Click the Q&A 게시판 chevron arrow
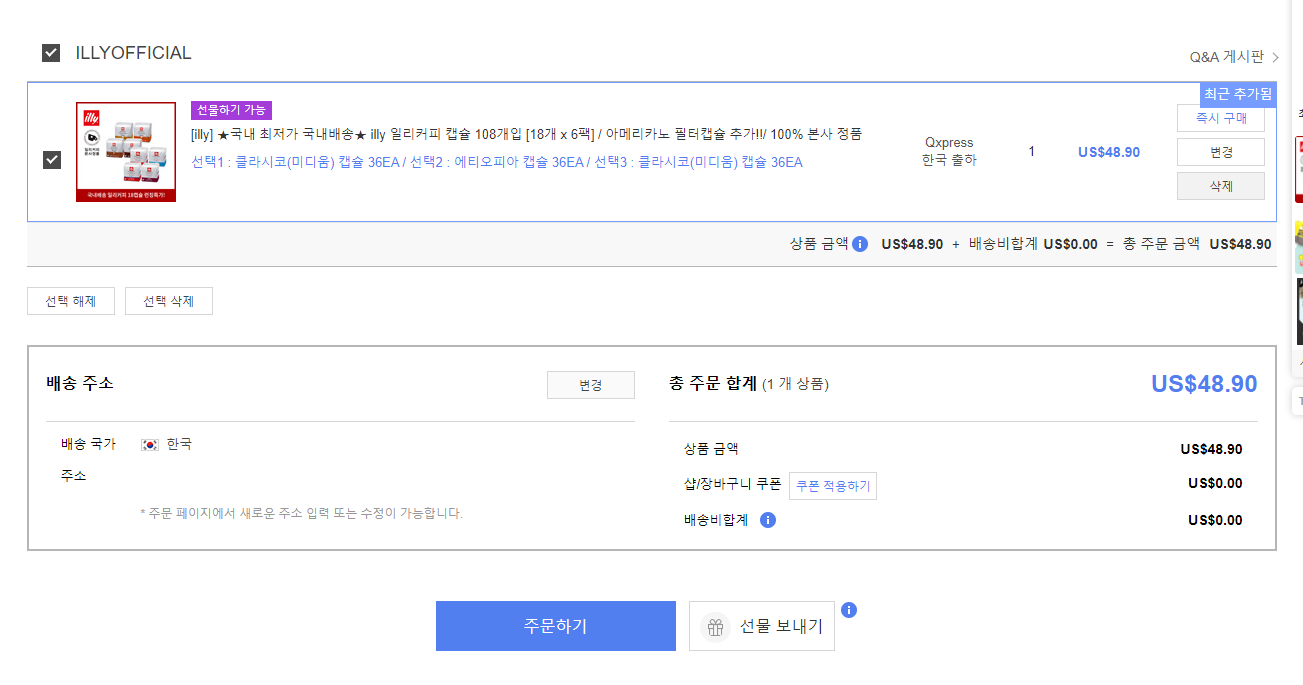 [1276, 57]
